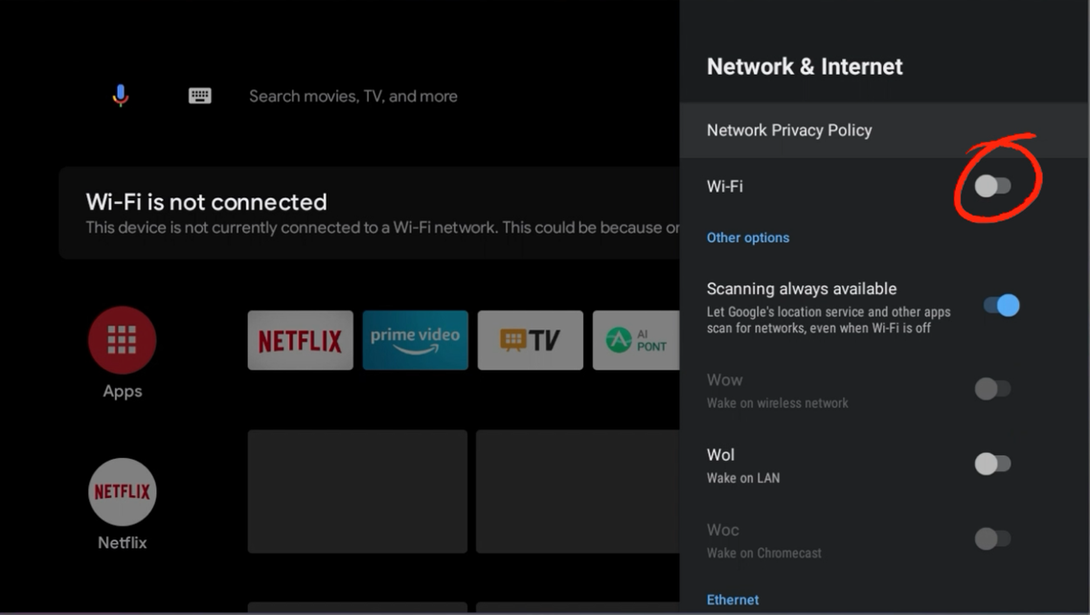Viewport: 1090px width, 615px height.
Task: Launch the Prime Video app tile
Action: coord(415,340)
